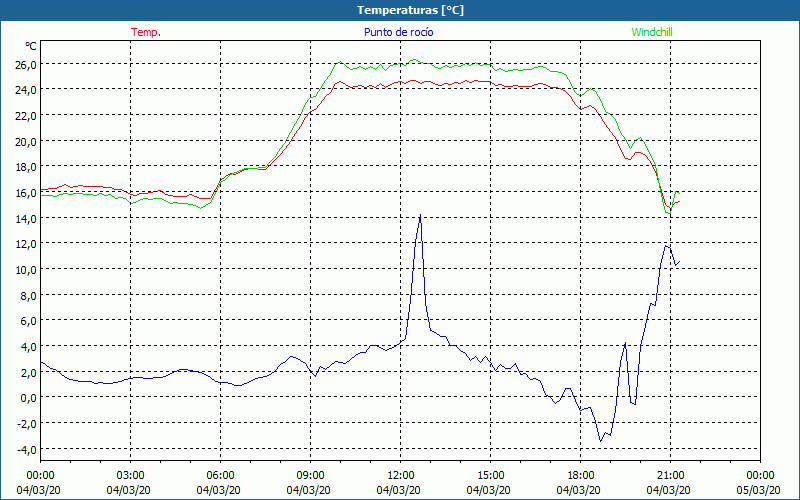Click the 21:00 time axis label

pyautogui.click(x=670, y=476)
